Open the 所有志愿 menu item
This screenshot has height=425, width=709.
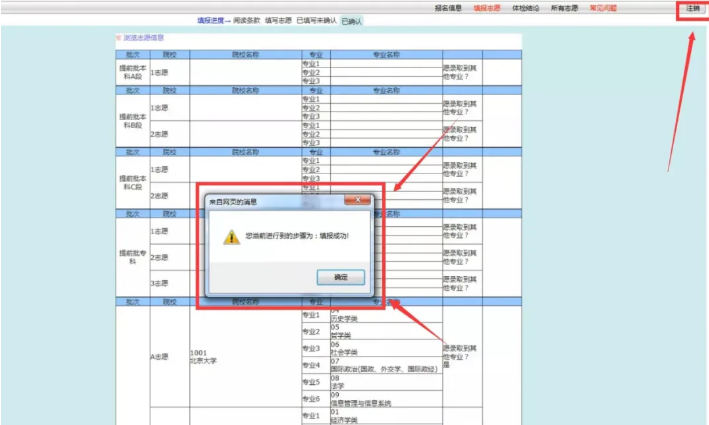click(x=564, y=8)
